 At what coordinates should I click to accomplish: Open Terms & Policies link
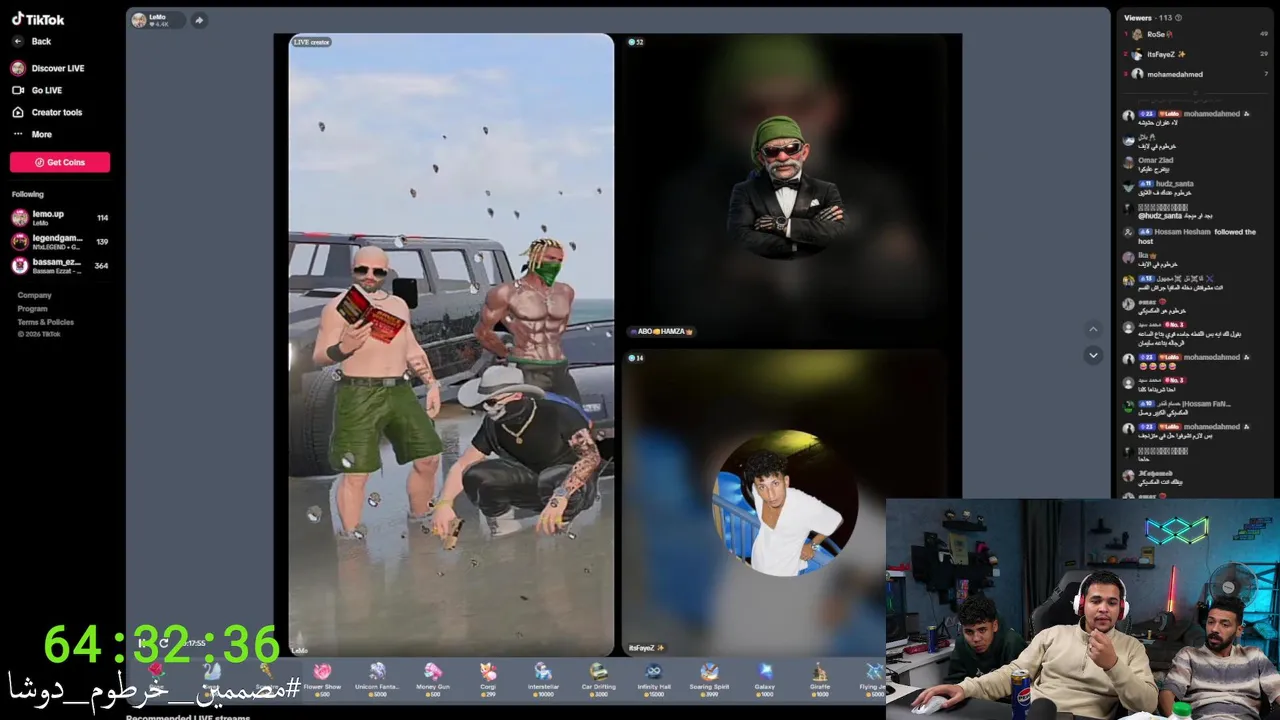point(45,322)
